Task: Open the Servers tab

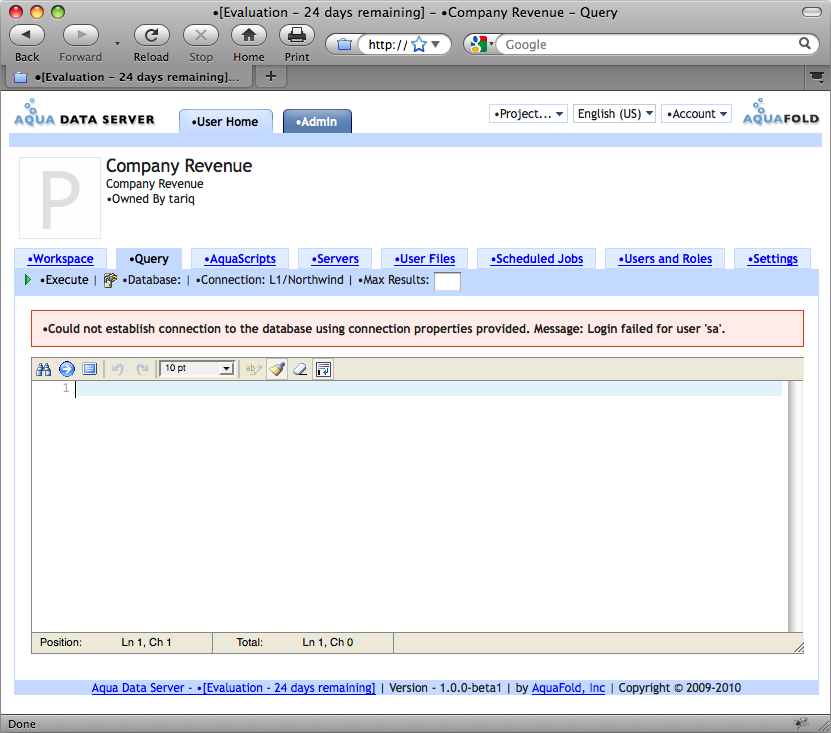Action: [x=335, y=259]
